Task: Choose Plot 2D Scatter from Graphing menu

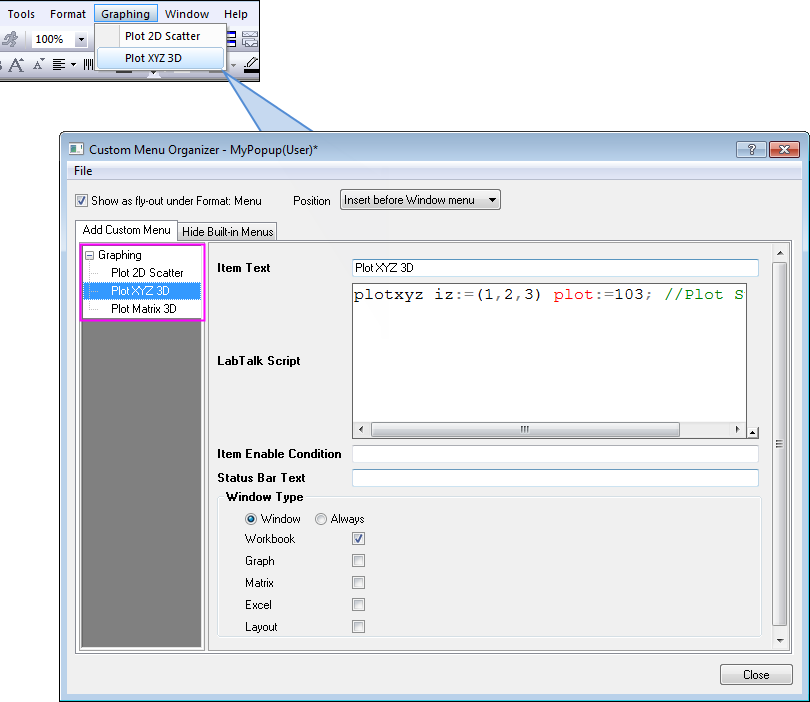Action: click(162, 36)
